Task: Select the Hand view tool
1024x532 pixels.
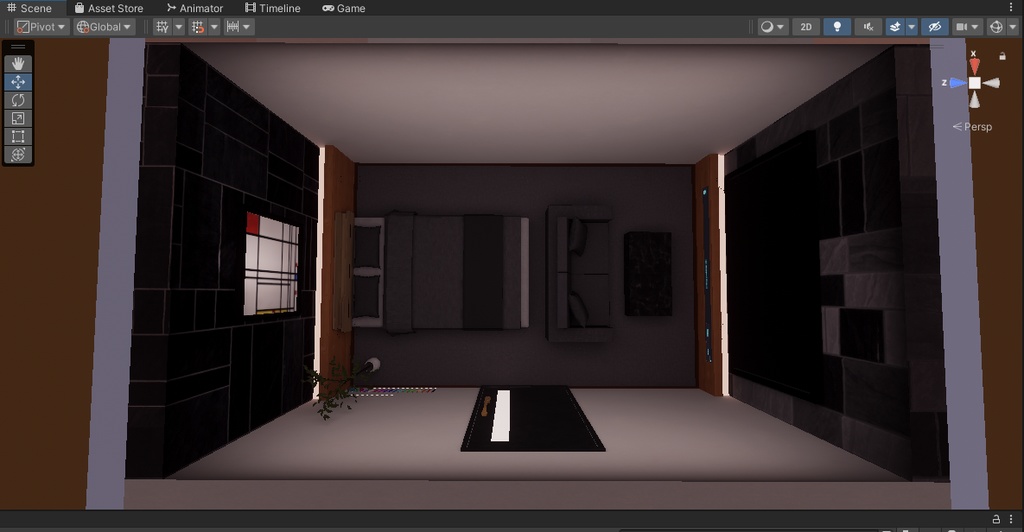Action: (18, 63)
